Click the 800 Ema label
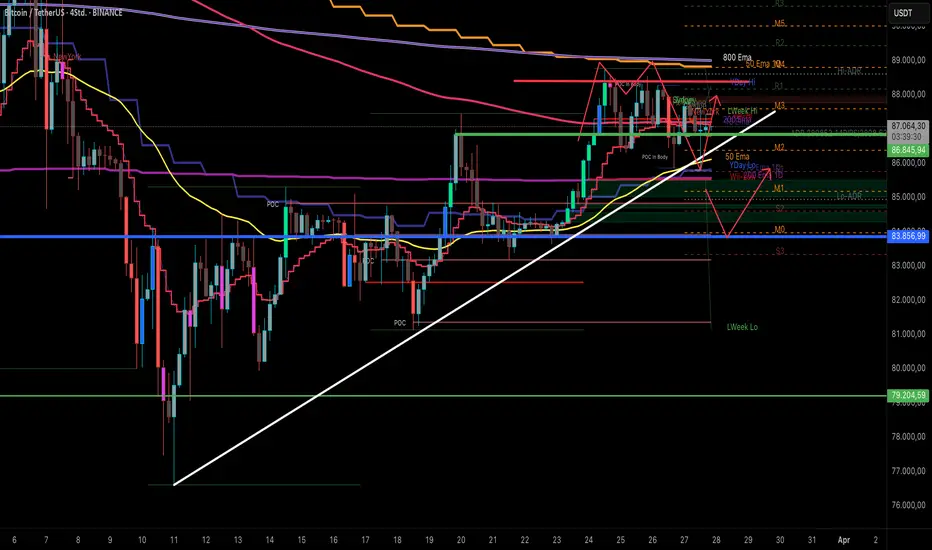This screenshot has height=550, width=932. coord(737,57)
